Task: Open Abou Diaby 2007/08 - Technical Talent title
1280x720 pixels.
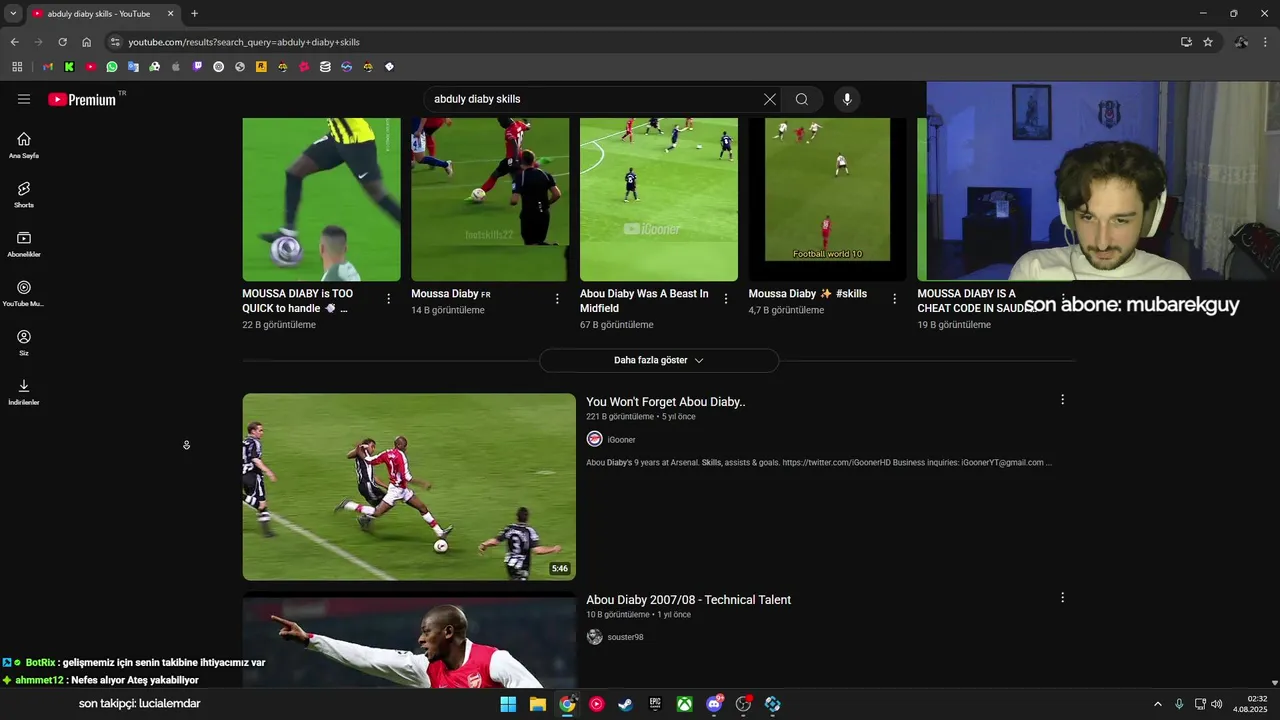Action: 688,600
